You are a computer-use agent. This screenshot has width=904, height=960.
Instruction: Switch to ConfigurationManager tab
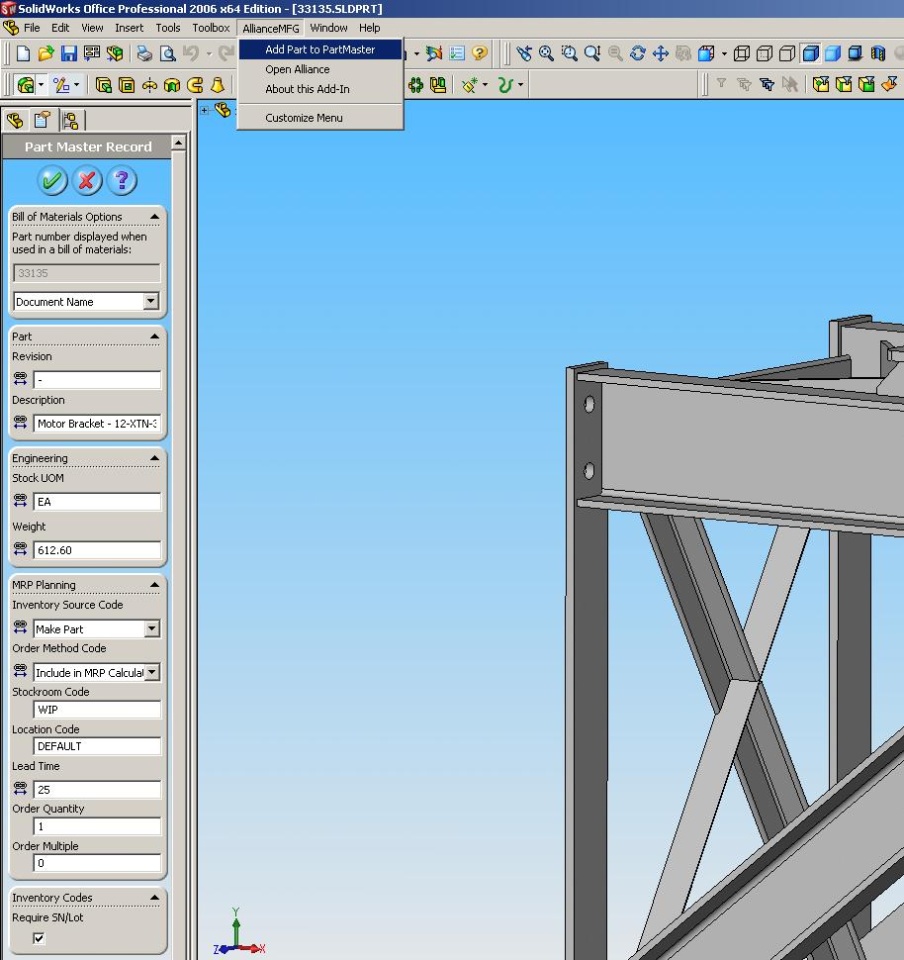pyautogui.click(x=70, y=120)
